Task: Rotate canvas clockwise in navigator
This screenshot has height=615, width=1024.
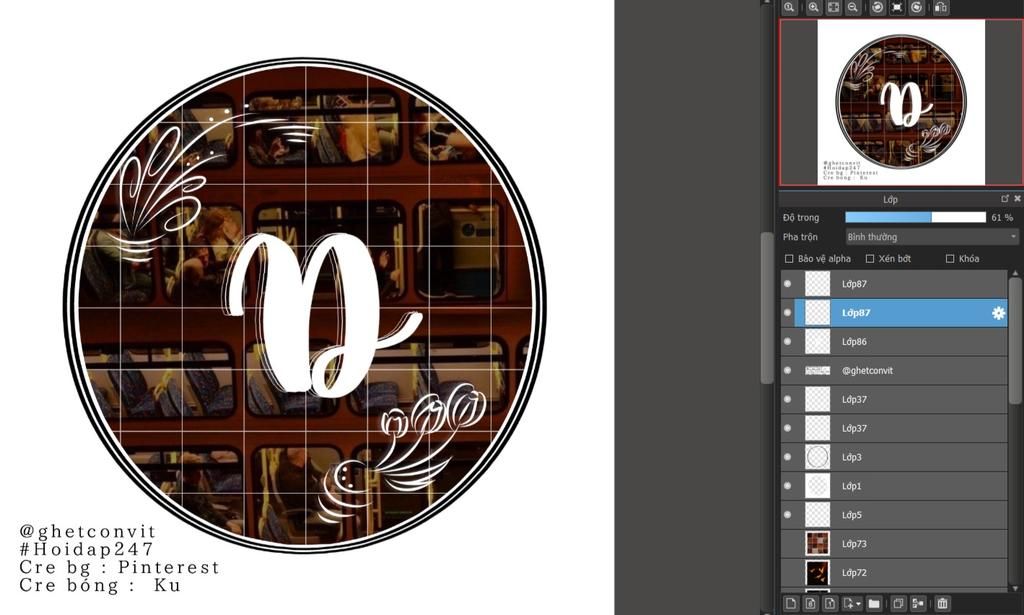Action: [917, 7]
